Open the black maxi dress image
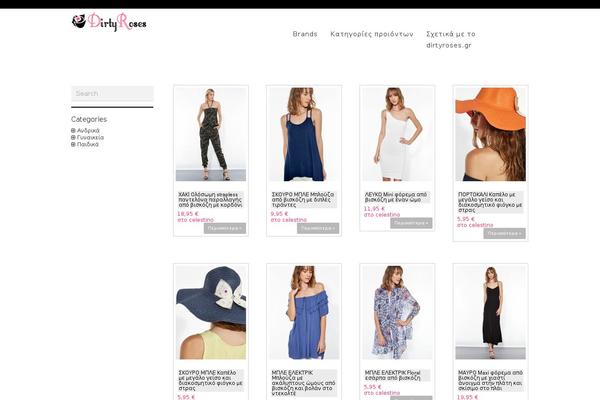This screenshot has width=600, height=400. click(491, 312)
